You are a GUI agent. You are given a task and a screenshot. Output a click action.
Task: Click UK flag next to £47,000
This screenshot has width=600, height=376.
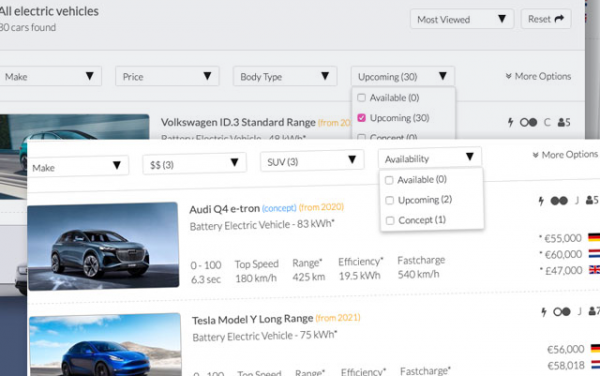594,270
